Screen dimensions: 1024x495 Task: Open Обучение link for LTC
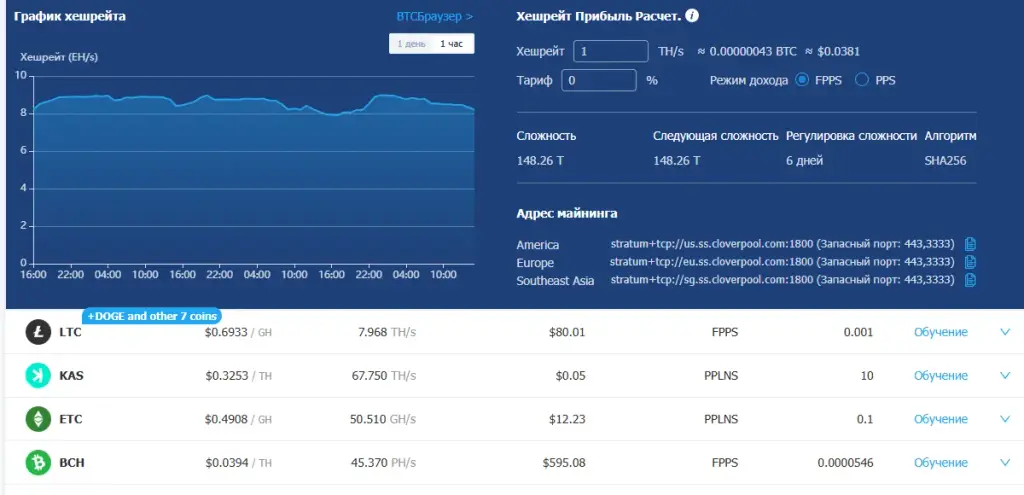pos(940,332)
